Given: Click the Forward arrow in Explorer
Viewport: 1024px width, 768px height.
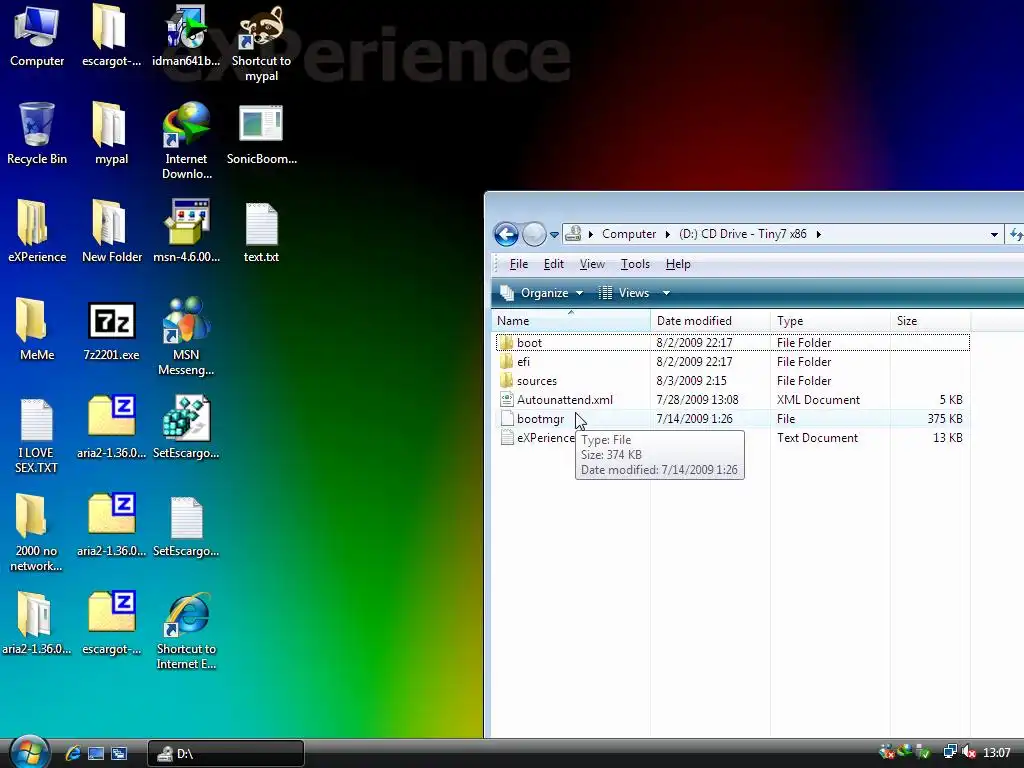Looking at the screenshot, I should [x=534, y=234].
